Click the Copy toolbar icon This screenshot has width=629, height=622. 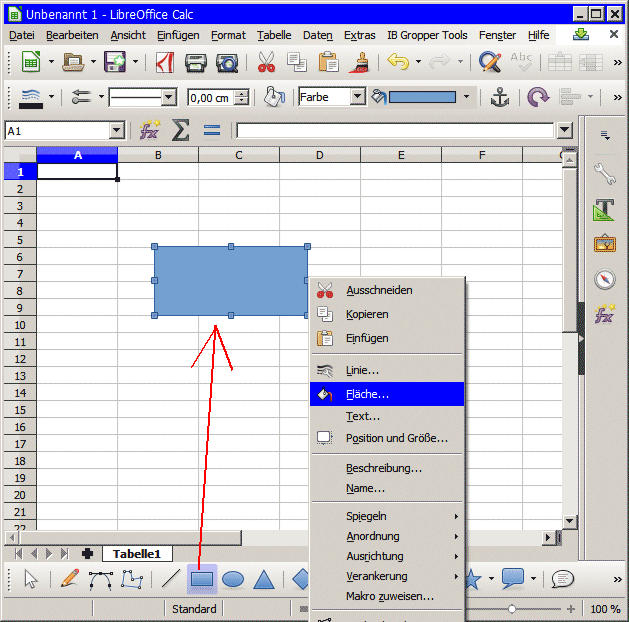click(x=297, y=62)
